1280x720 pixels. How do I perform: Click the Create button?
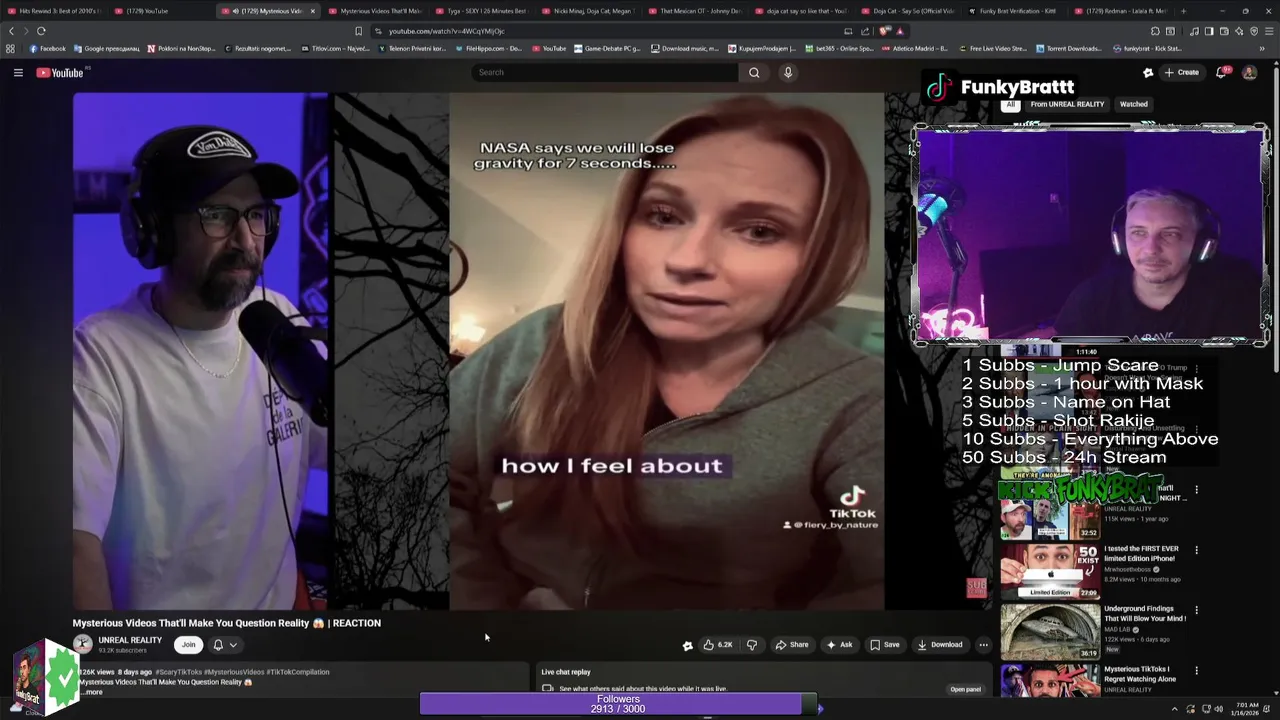click(x=1181, y=72)
